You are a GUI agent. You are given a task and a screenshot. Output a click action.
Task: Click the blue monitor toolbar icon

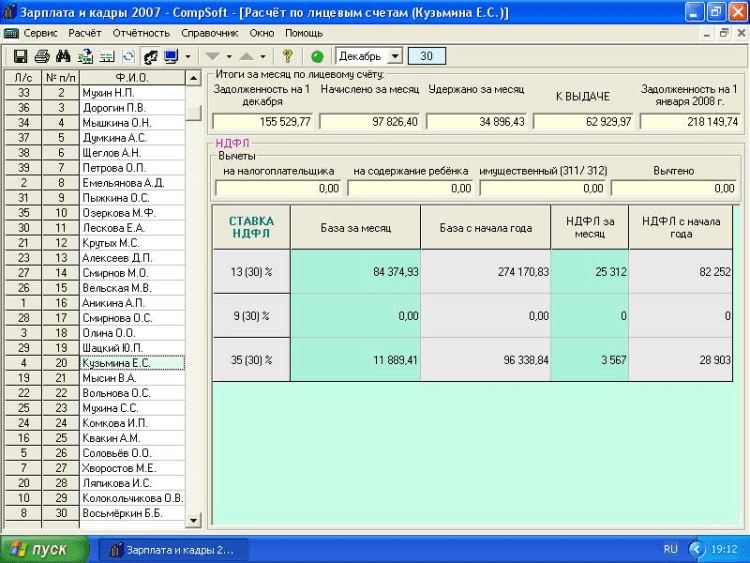(171, 56)
